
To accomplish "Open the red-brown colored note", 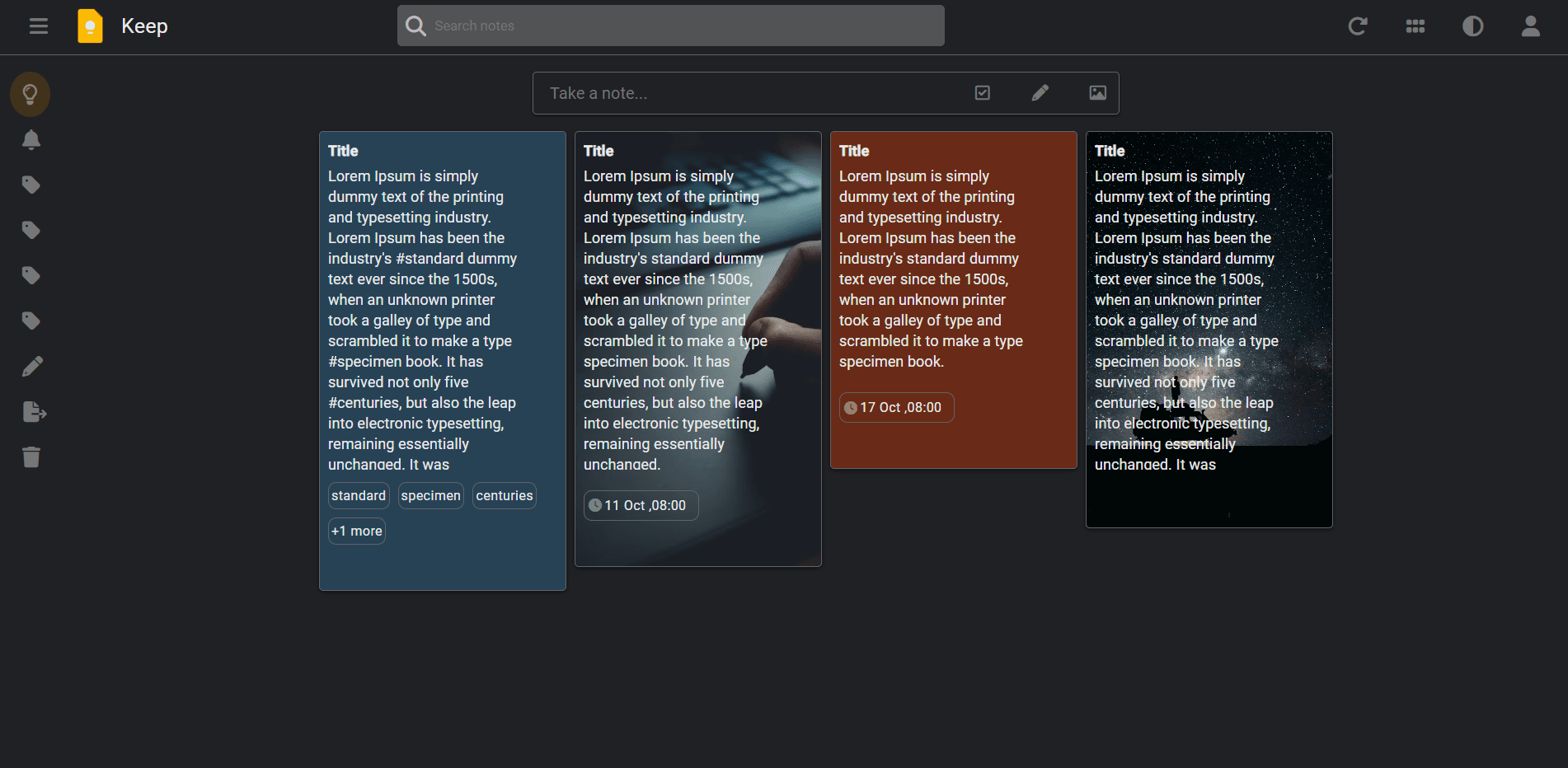I will coord(954,300).
